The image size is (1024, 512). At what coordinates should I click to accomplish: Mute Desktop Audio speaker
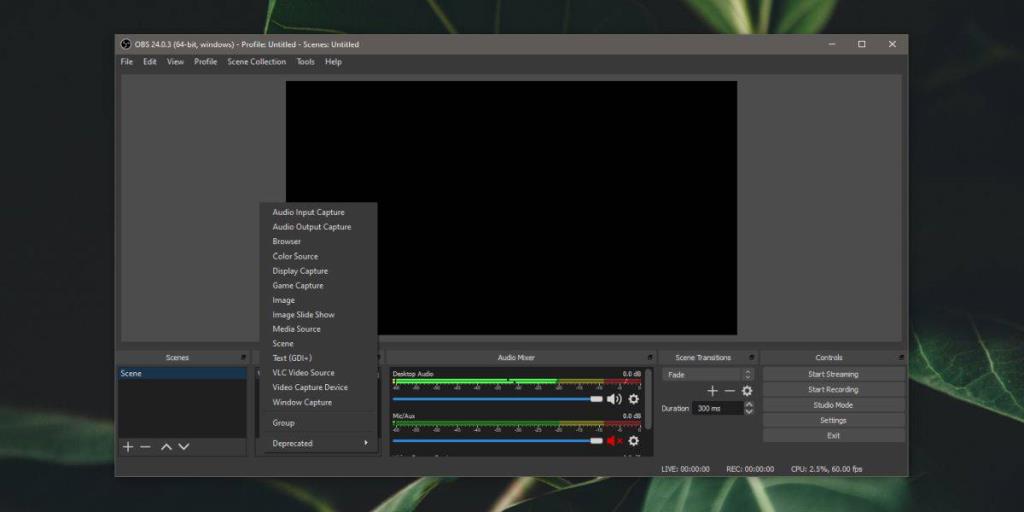point(613,399)
